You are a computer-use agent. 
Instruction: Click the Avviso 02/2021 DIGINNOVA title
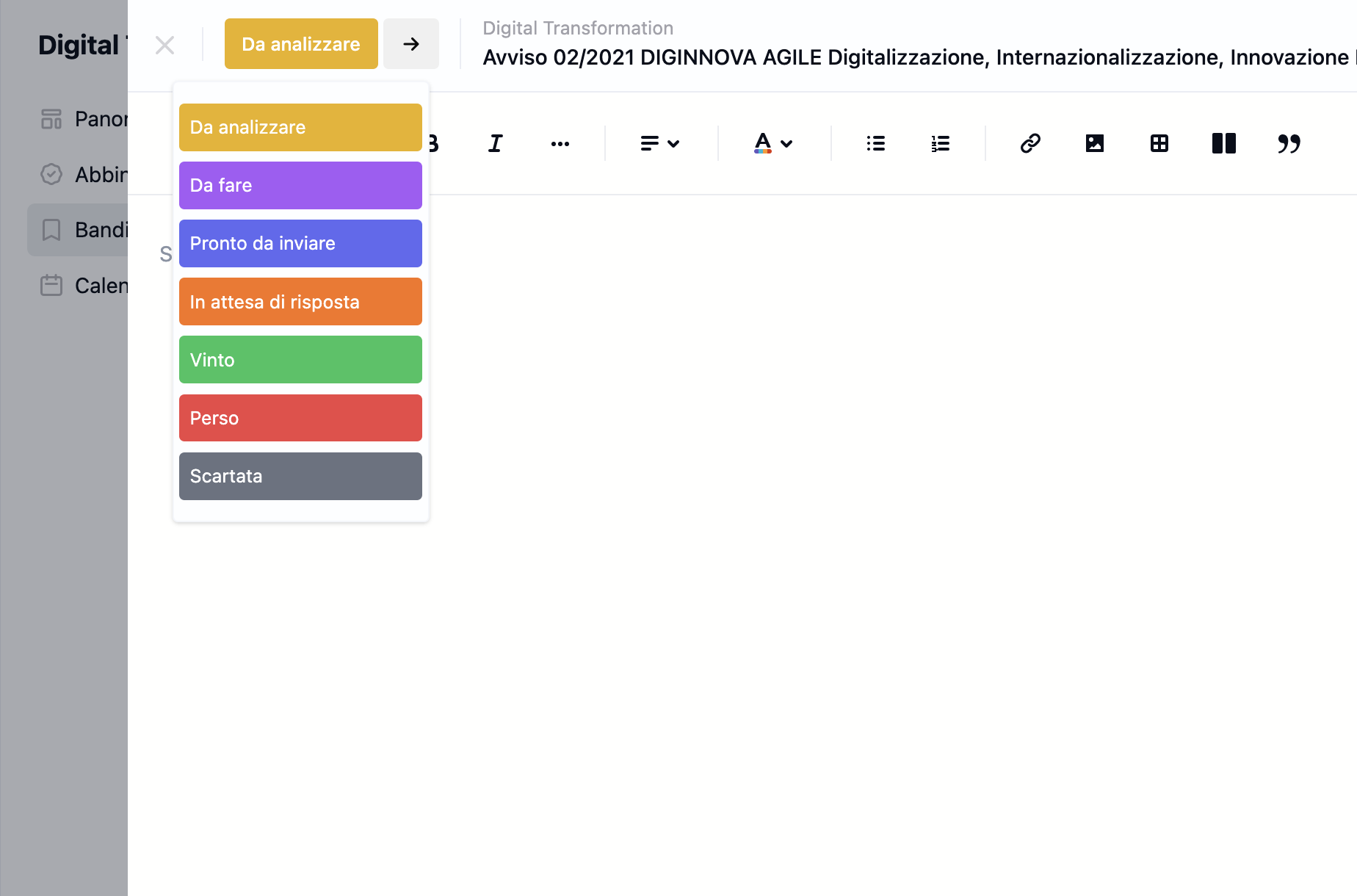[919, 57]
